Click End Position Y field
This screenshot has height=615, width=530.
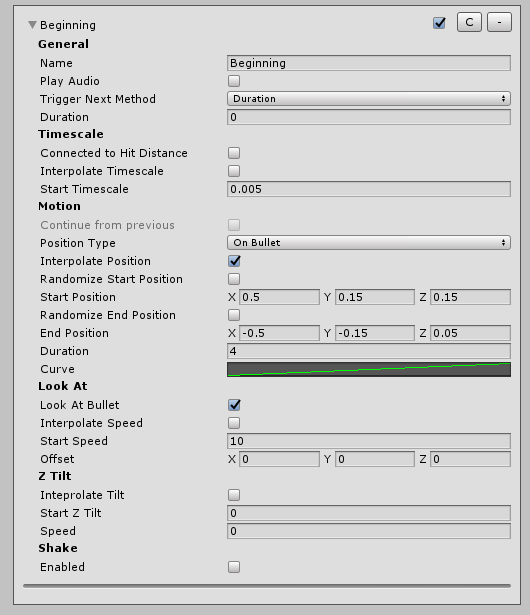tap(375, 333)
